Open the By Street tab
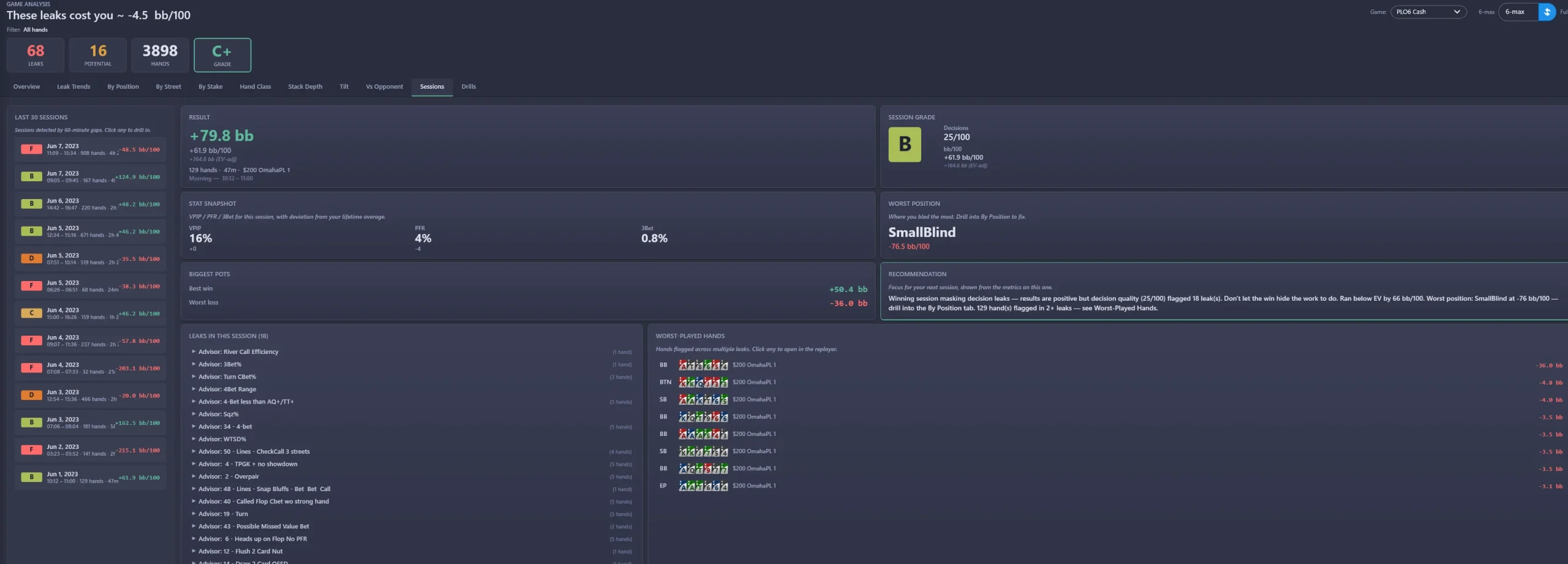1568x564 pixels. pos(168,87)
